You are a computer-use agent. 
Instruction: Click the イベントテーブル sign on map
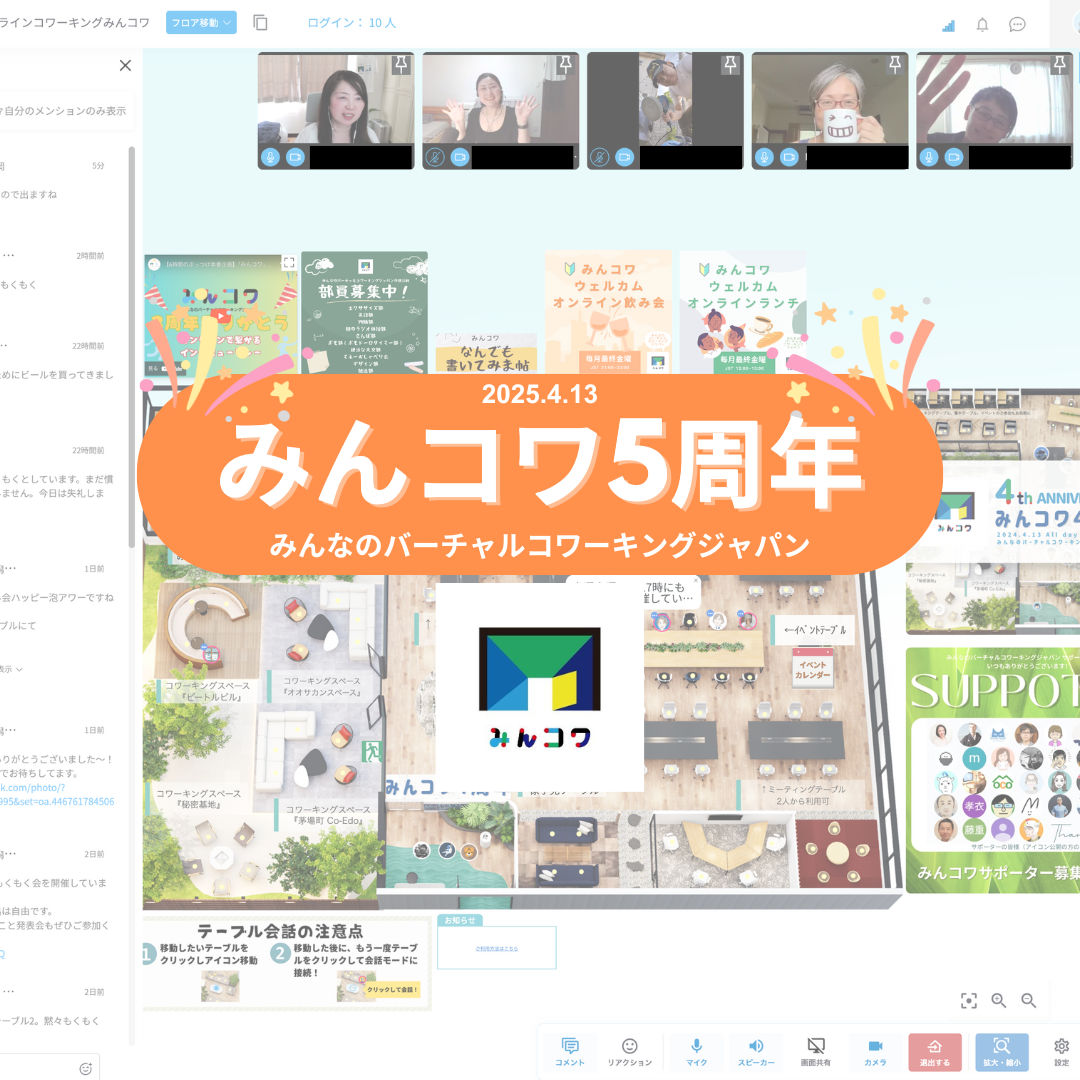tap(815, 630)
